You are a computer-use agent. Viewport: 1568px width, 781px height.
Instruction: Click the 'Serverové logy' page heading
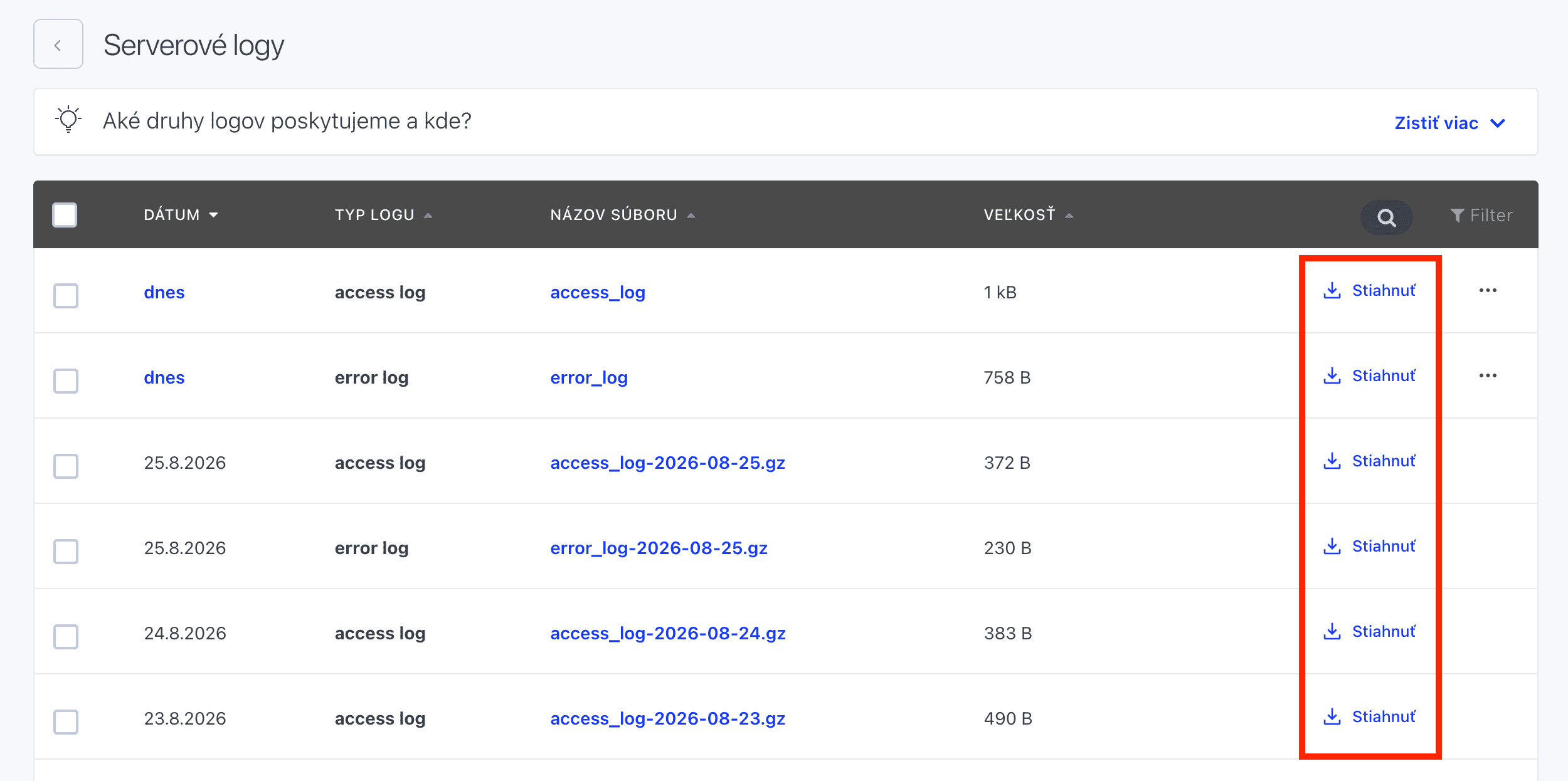[194, 46]
